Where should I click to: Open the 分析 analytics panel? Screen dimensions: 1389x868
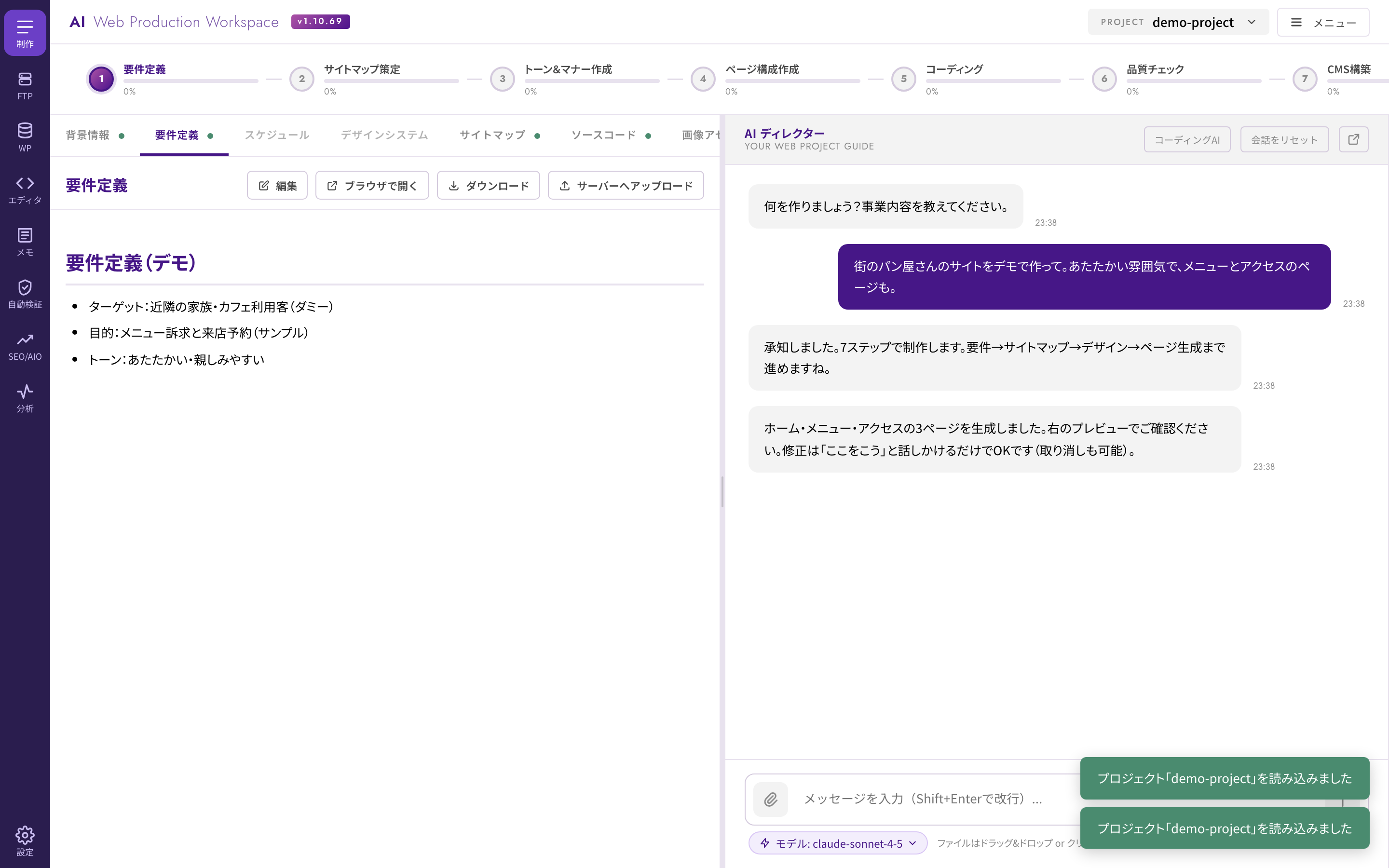(x=25, y=398)
